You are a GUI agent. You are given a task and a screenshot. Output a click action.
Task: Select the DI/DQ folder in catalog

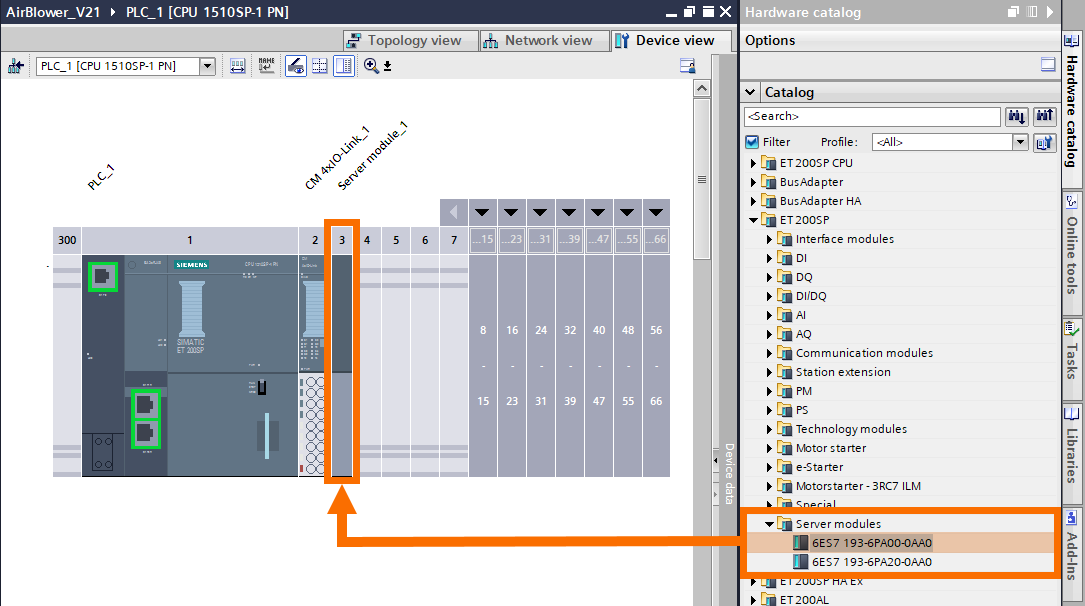(810, 296)
